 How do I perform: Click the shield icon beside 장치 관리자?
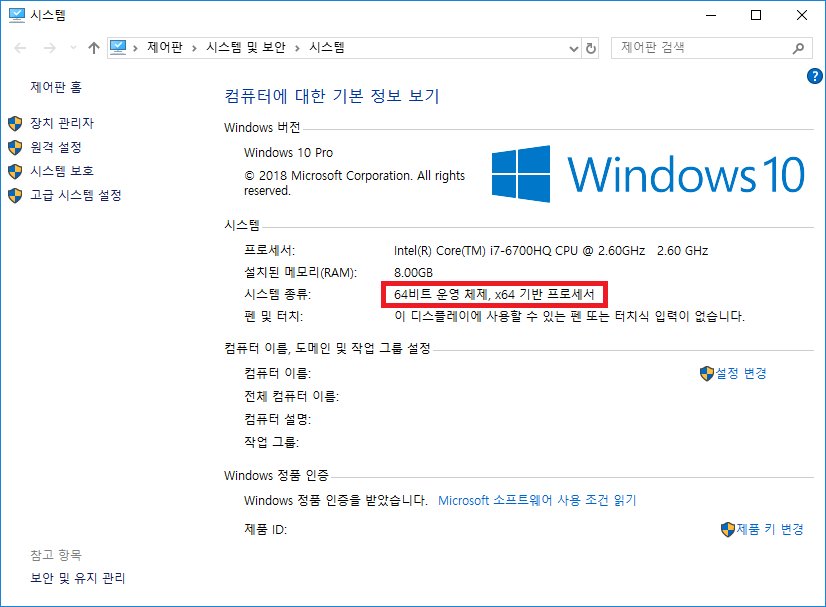pyautogui.click(x=15, y=123)
